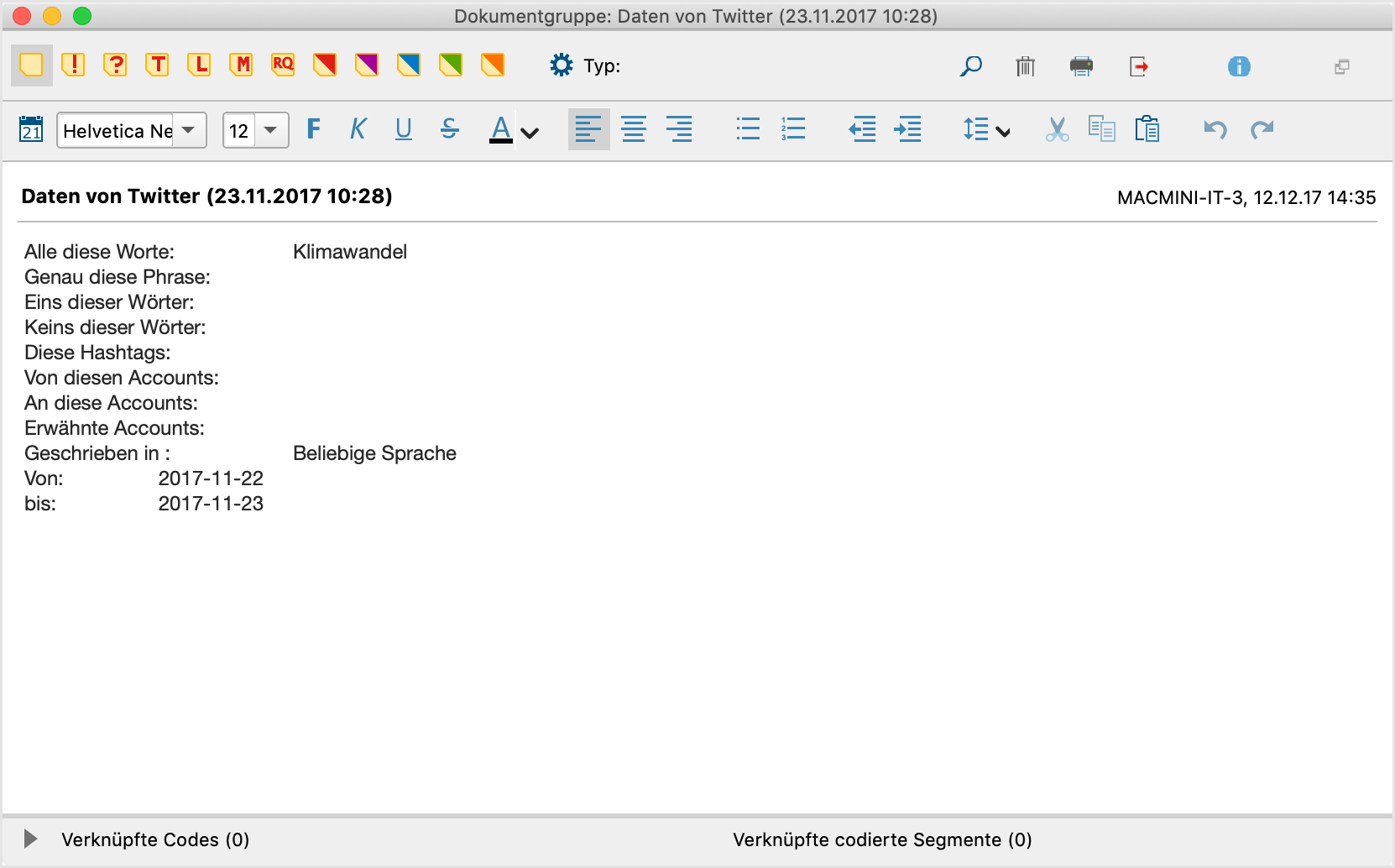Viewport: 1395px width, 868px height.
Task: Click Verknüpfte codierte Segmente (0)
Action: tap(882, 839)
